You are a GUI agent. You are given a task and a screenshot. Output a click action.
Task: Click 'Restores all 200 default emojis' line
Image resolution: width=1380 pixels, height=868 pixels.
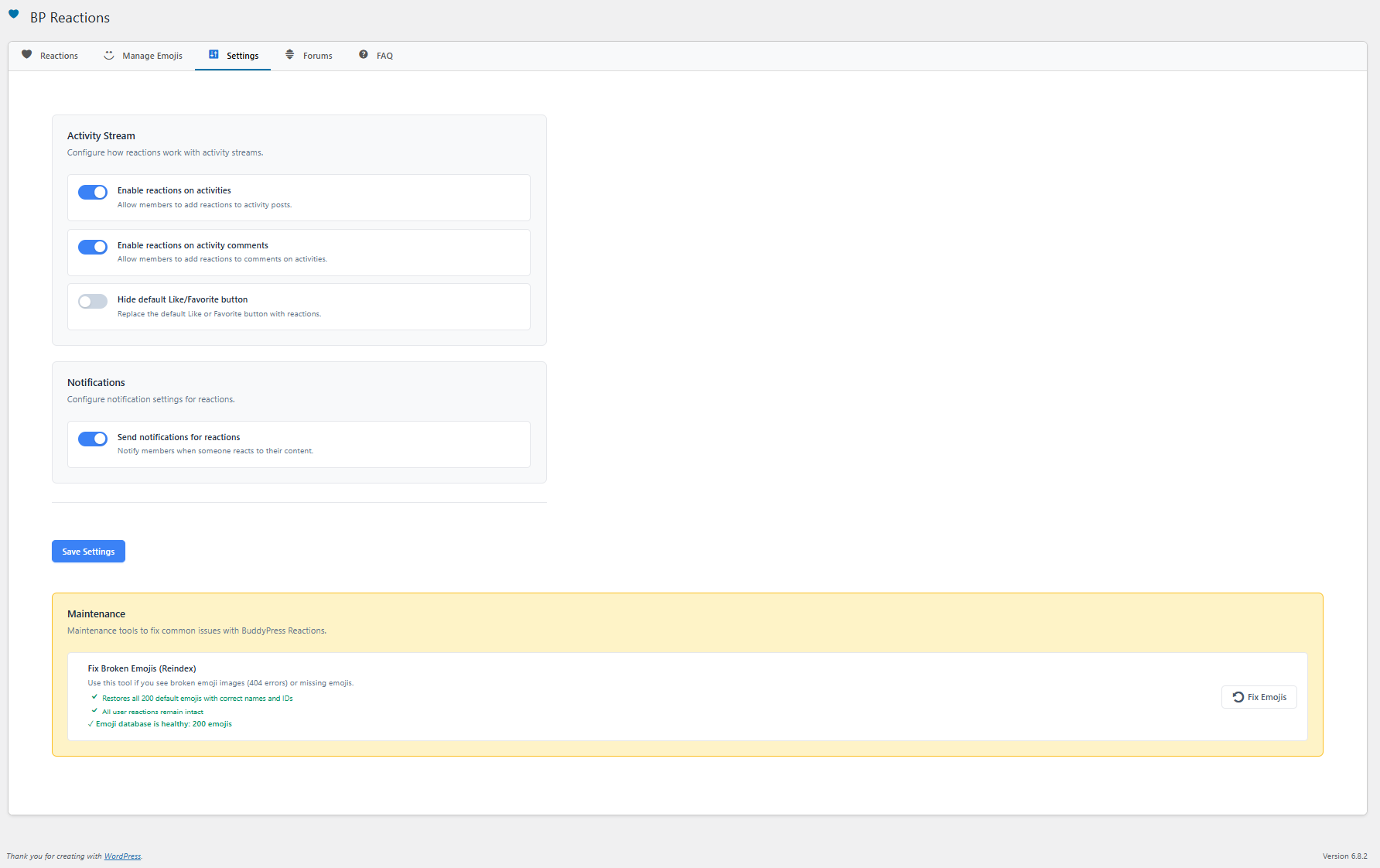pos(197,699)
